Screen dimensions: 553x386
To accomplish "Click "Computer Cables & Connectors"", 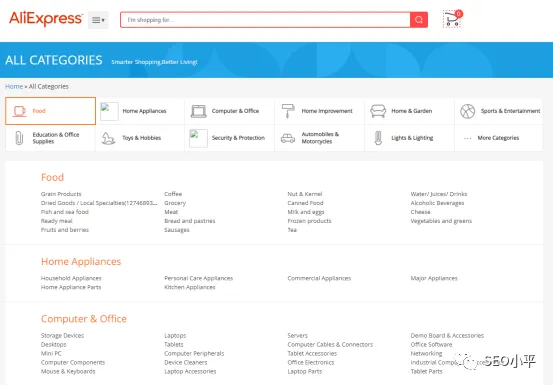I will pyautogui.click(x=330, y=344).
